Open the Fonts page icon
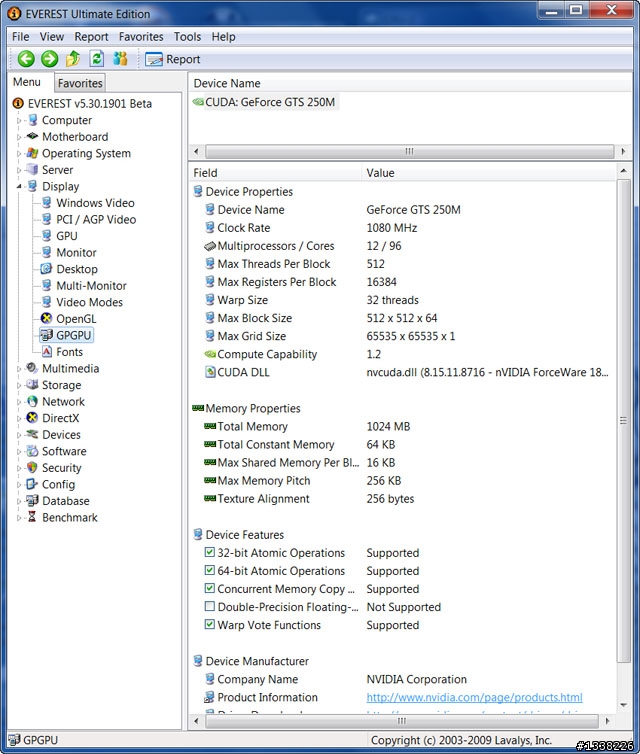 click(x=46, y=352)
